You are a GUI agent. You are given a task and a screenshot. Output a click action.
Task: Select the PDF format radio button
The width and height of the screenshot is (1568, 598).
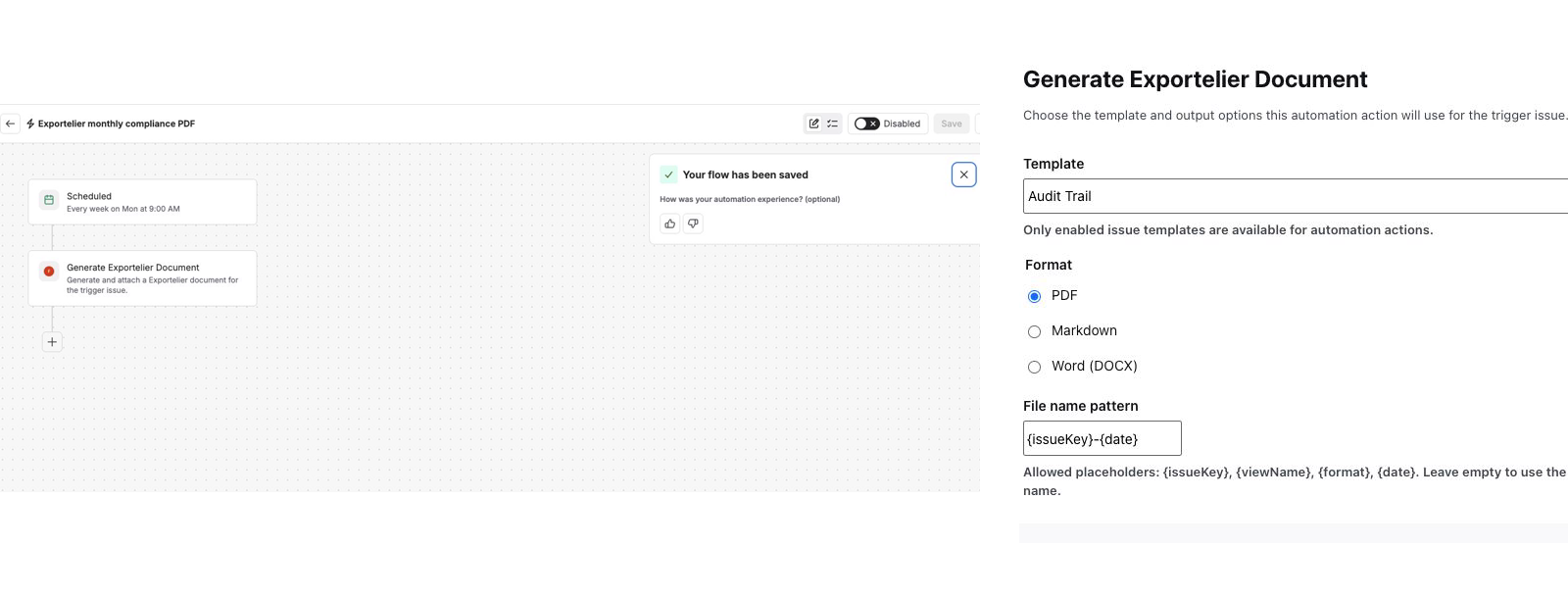(1034, 296)
